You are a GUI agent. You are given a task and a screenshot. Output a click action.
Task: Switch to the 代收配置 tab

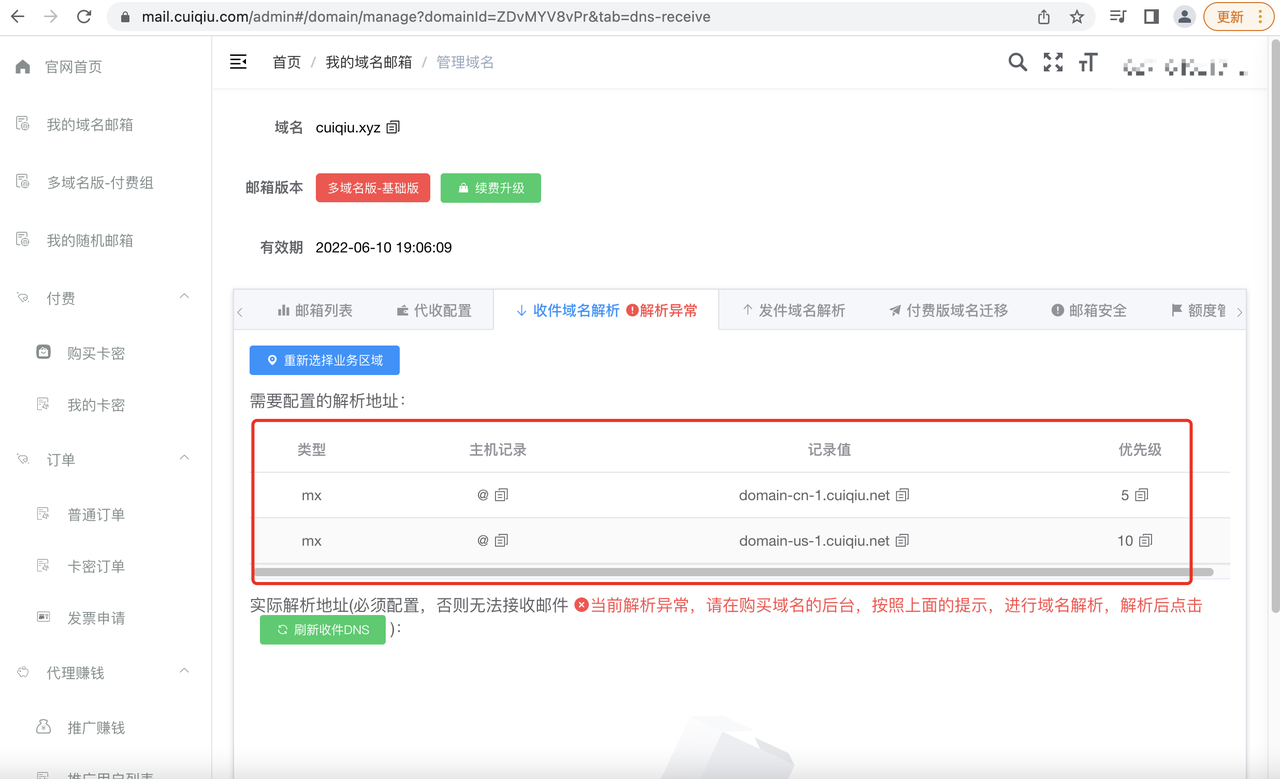433,310
